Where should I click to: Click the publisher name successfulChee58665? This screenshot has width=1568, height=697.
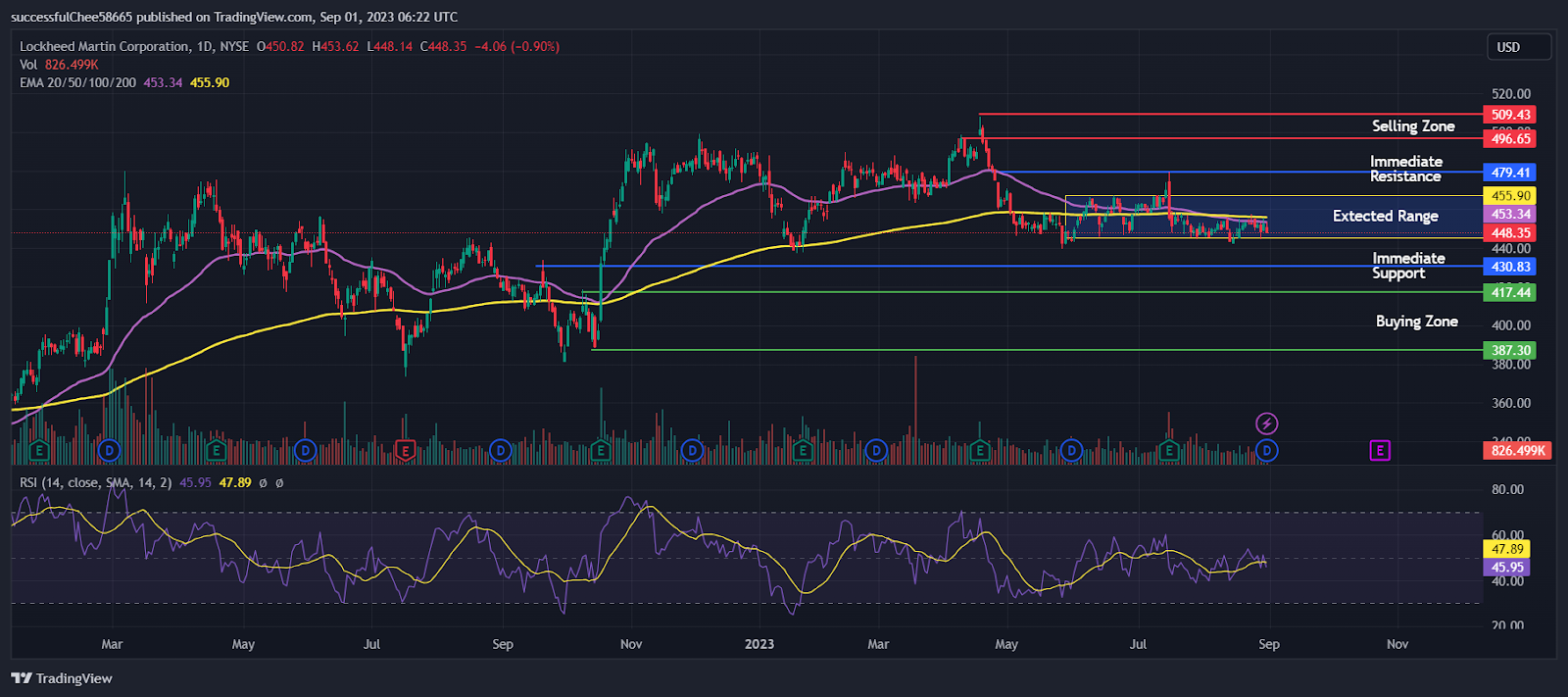click(71, 17)
